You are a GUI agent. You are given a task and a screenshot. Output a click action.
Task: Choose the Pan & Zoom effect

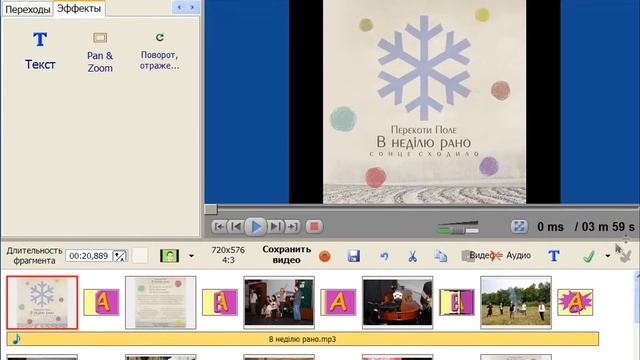click(100, 53)
